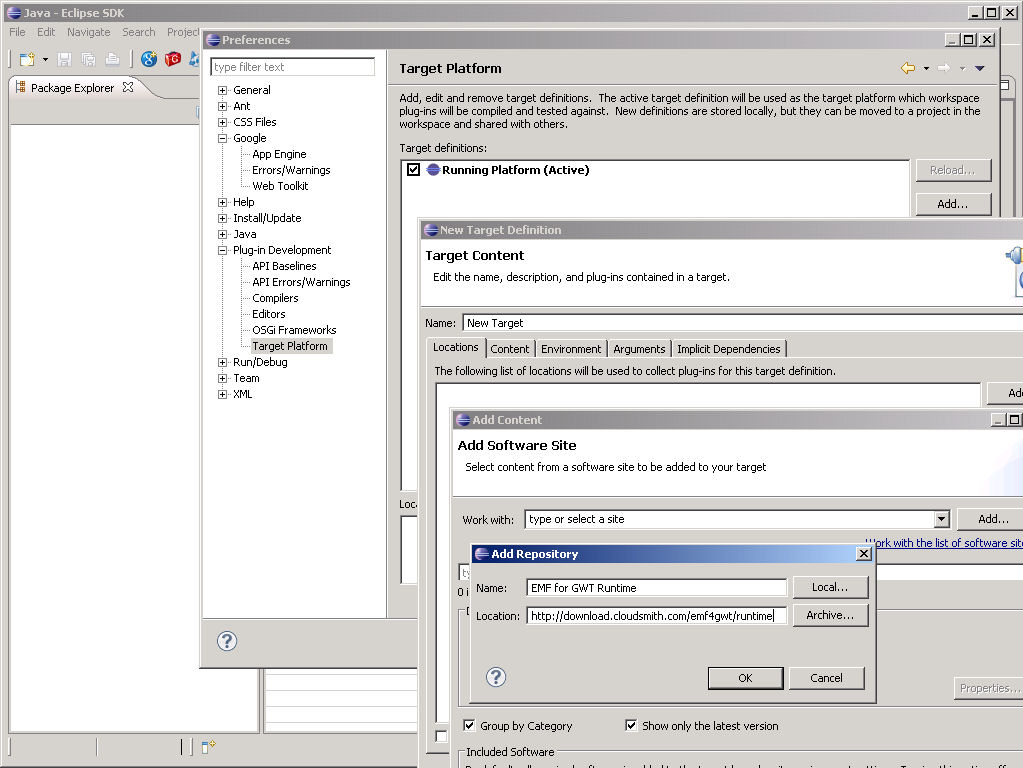Click the Eclipse SDK main window icon

pyautogui.click(x=14, y=13)
